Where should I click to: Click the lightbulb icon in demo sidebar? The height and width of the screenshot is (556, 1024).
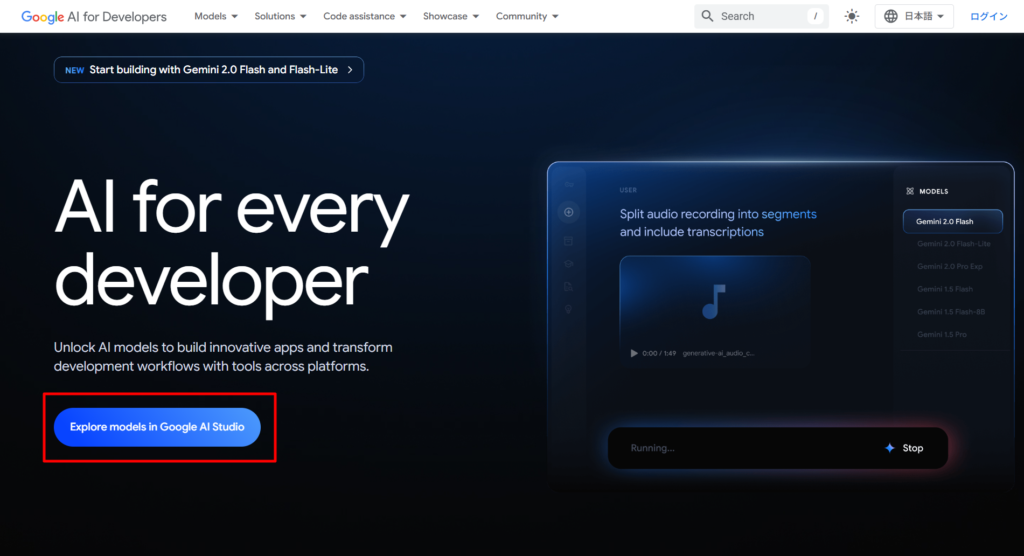click(x=569, y=310)
